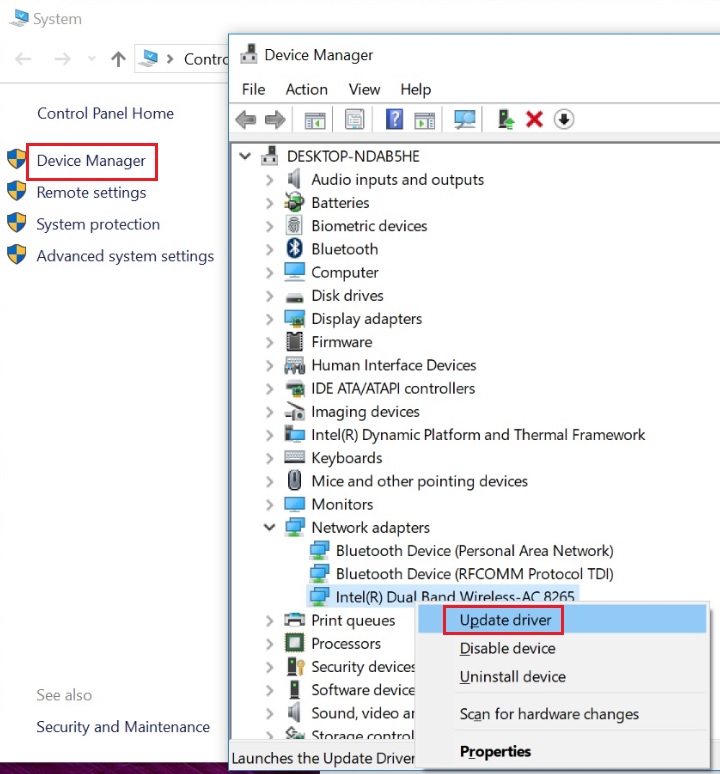Click the Security devices key icon
The width and height of the screenshot is (720, 774).
296,666
